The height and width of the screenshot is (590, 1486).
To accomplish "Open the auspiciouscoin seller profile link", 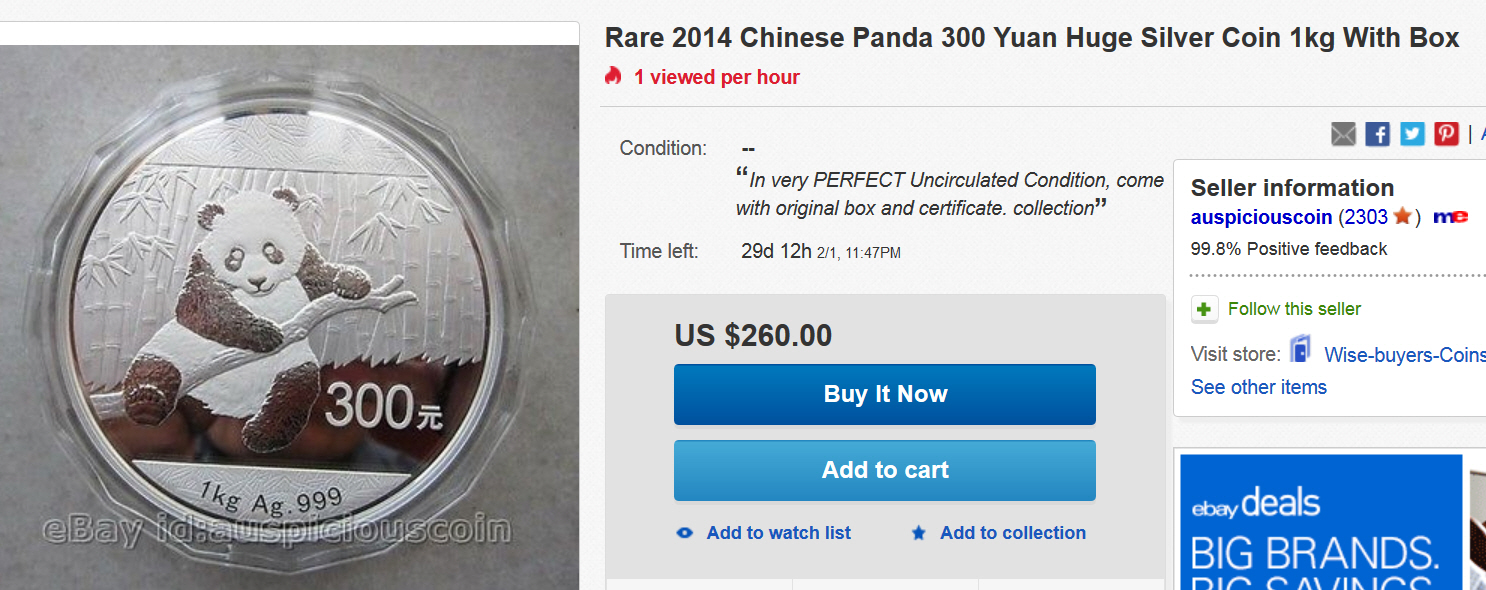I will [x=1261, y=217].
